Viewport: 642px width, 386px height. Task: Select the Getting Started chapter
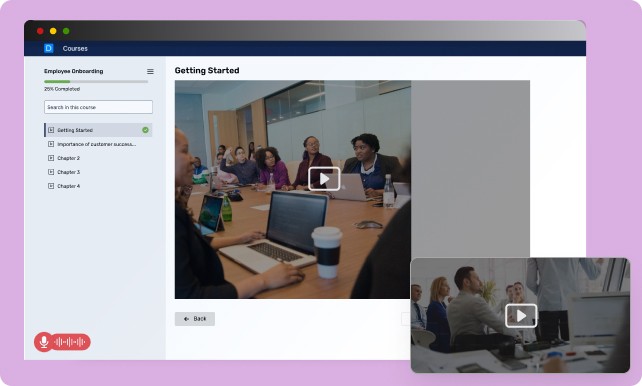click(98, 130)
